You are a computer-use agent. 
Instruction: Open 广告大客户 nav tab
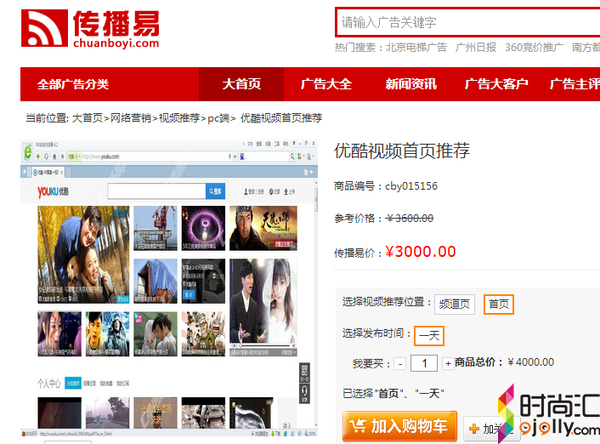click(496, 84)
